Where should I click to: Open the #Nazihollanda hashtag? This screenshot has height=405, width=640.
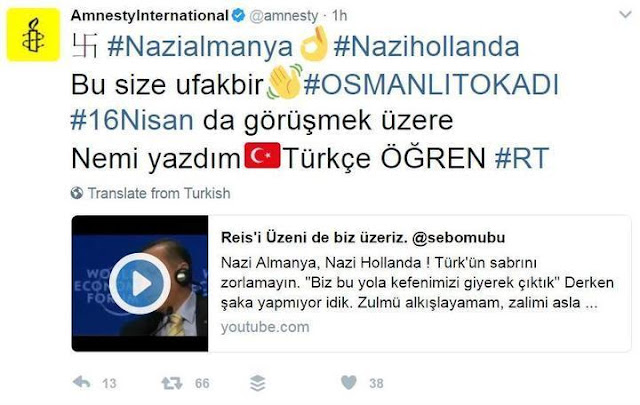tap(427, 47)
